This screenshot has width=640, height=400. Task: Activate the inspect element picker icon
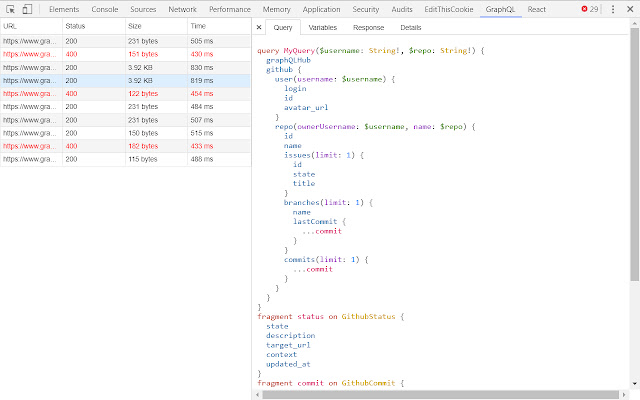pyautogui.click(x=9, y=9)
